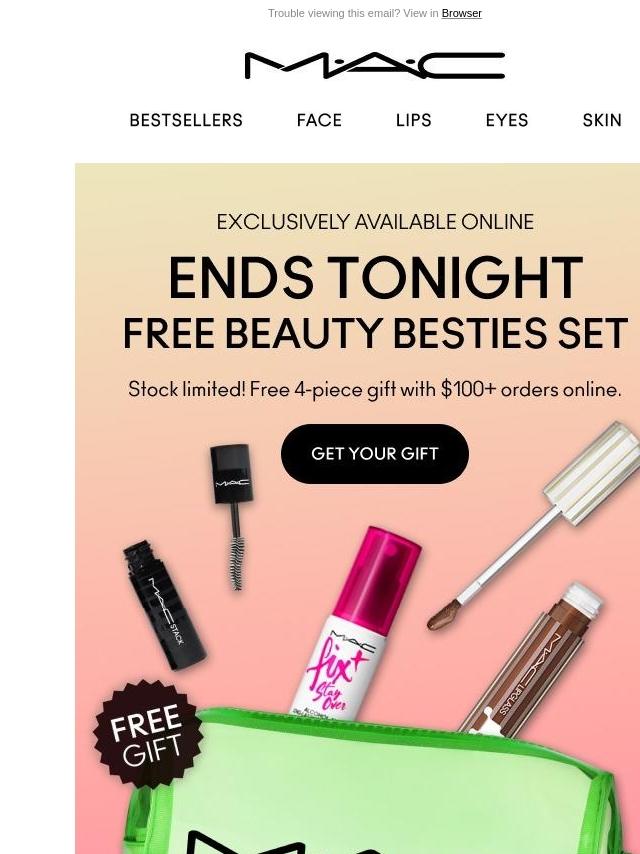This screenshot has height=854, width=640.
Task: Open the Browser view link
Action: [461, 13]
